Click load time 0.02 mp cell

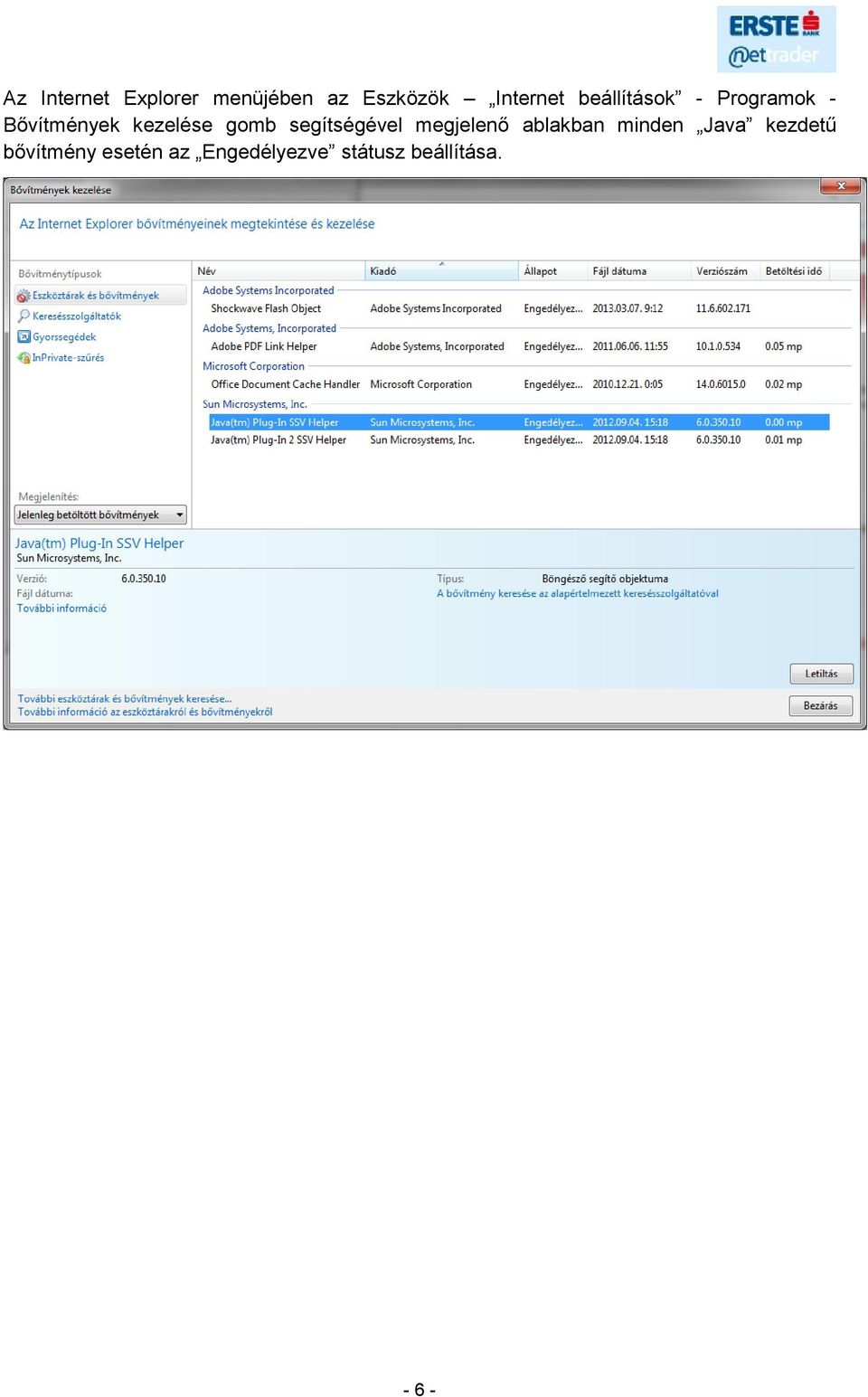pyautogui.click(x=784, y=384)
